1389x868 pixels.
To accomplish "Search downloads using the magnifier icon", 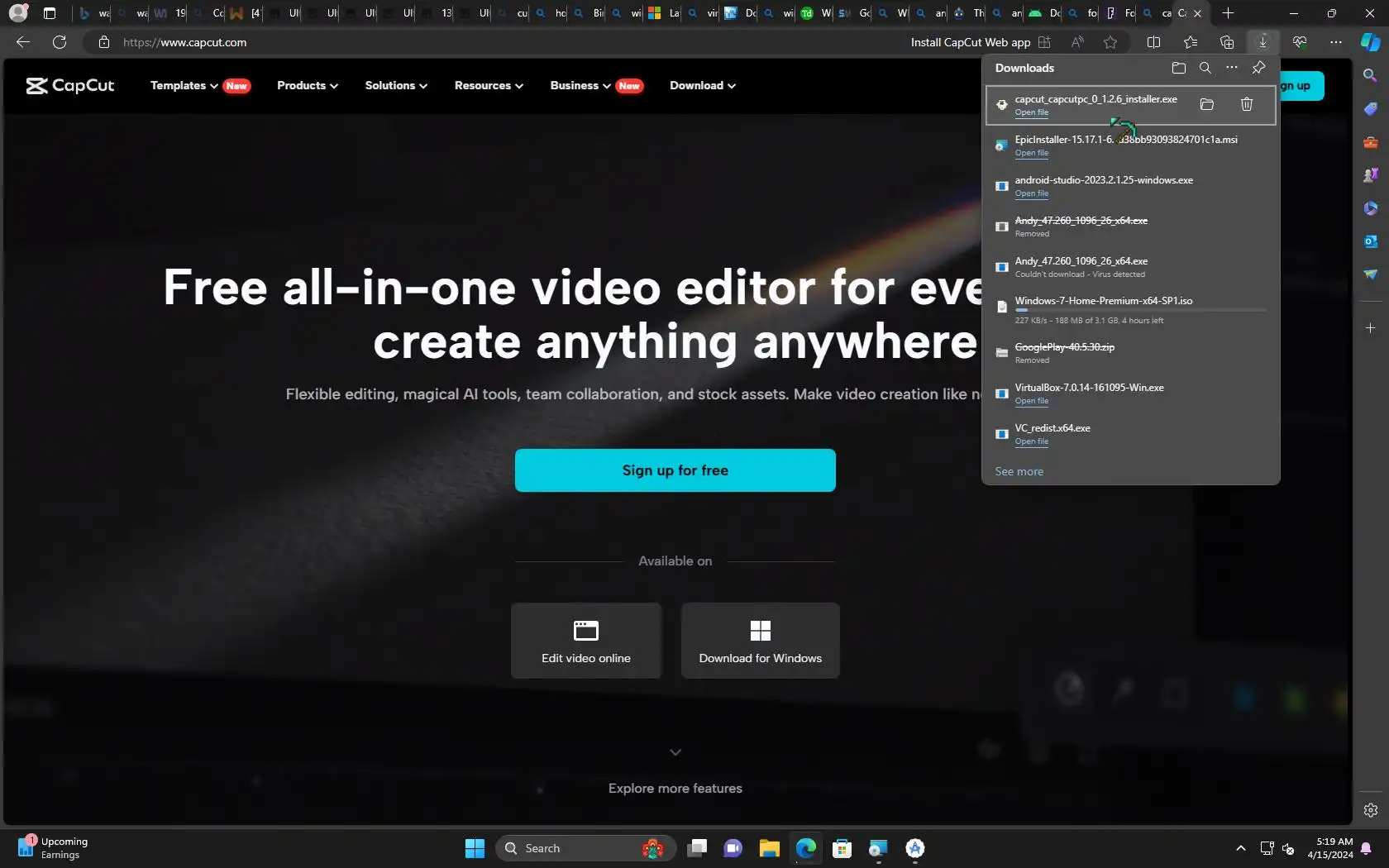I will tap(1205, 68).
